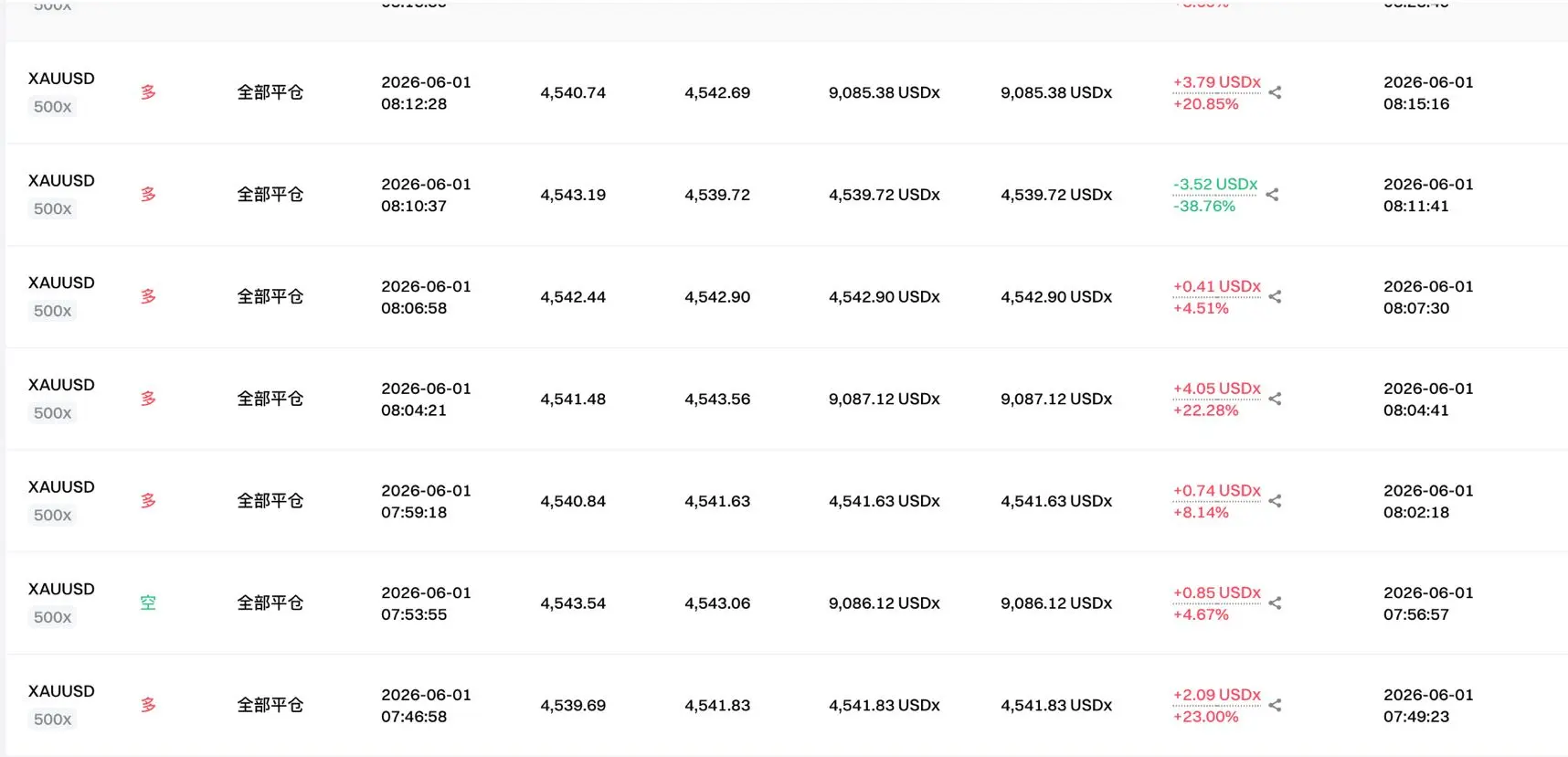
Task: Click the 空 short direction label
Action: pos(148,603)
